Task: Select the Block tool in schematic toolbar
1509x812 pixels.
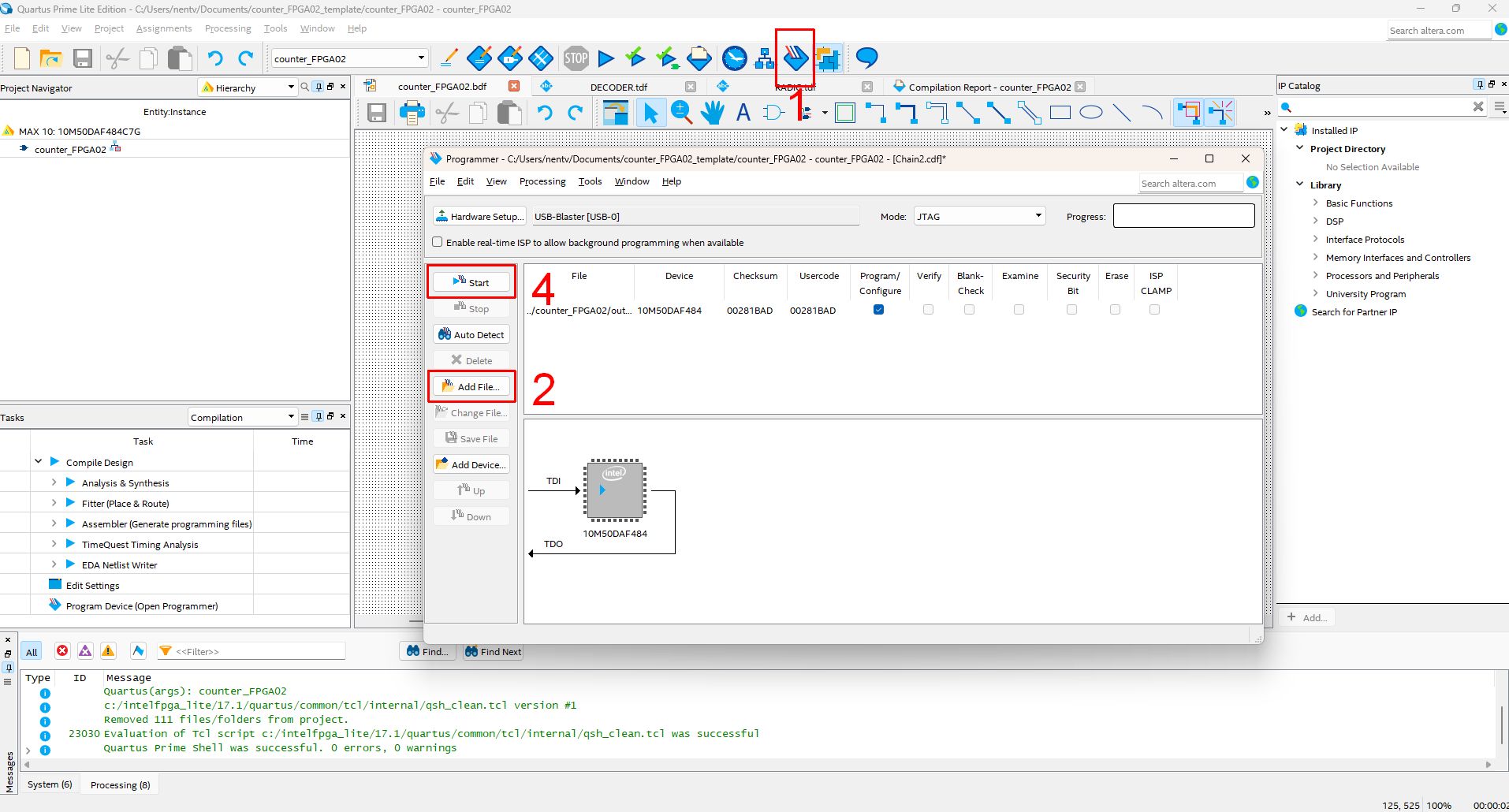Action: [x=845, y=113]
